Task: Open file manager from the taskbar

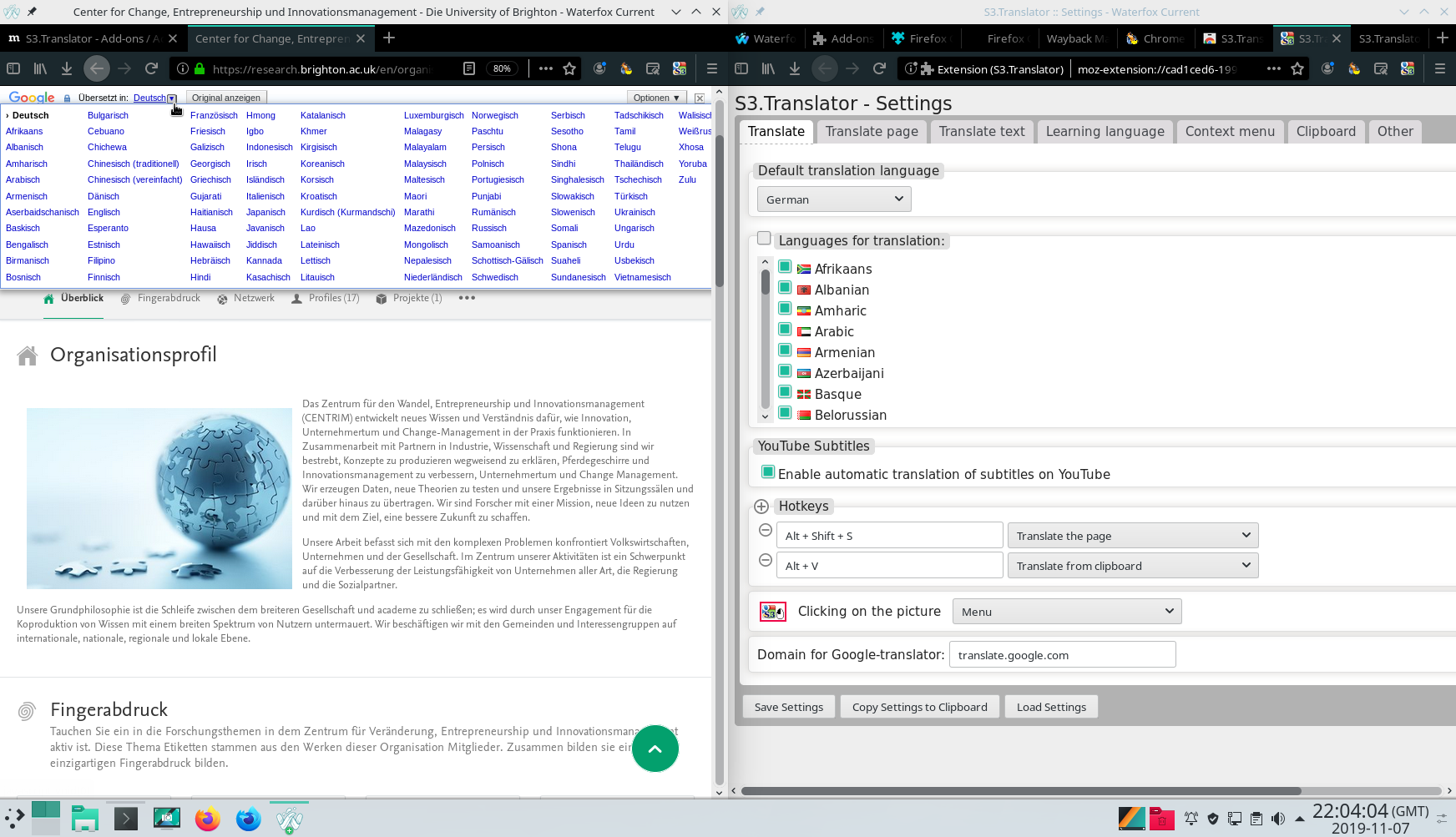Action: point(85,819)
